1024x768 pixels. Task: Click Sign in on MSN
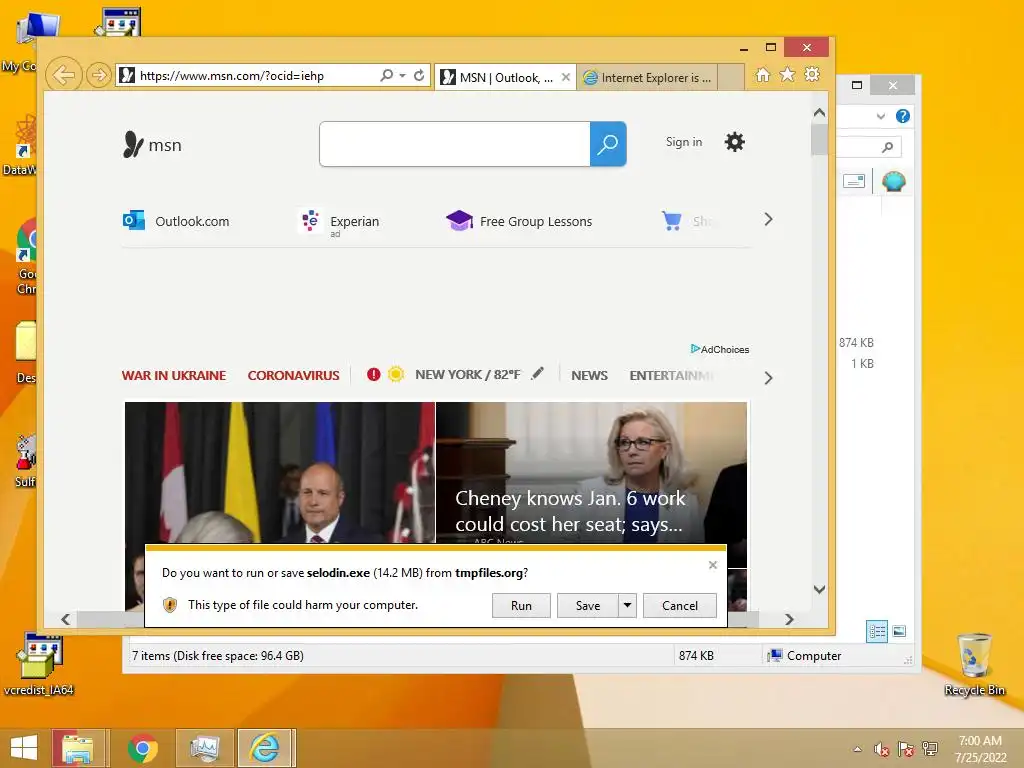684,142
